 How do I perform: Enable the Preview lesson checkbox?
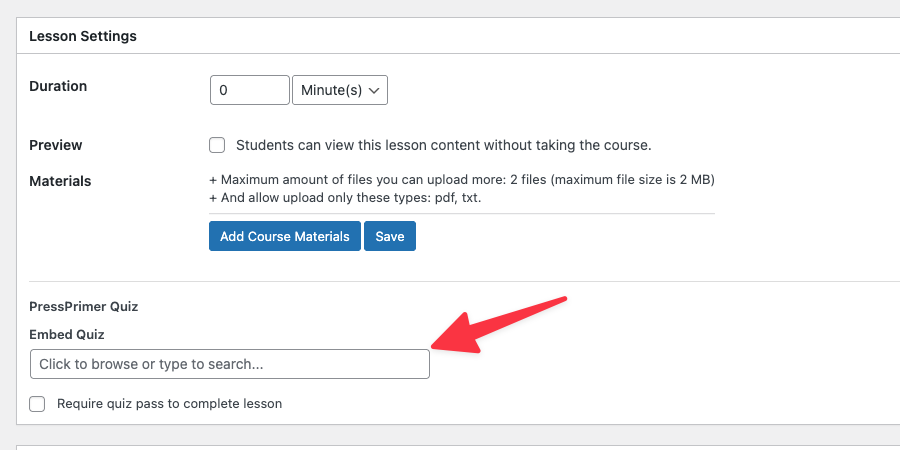click(x=217, y=145)
